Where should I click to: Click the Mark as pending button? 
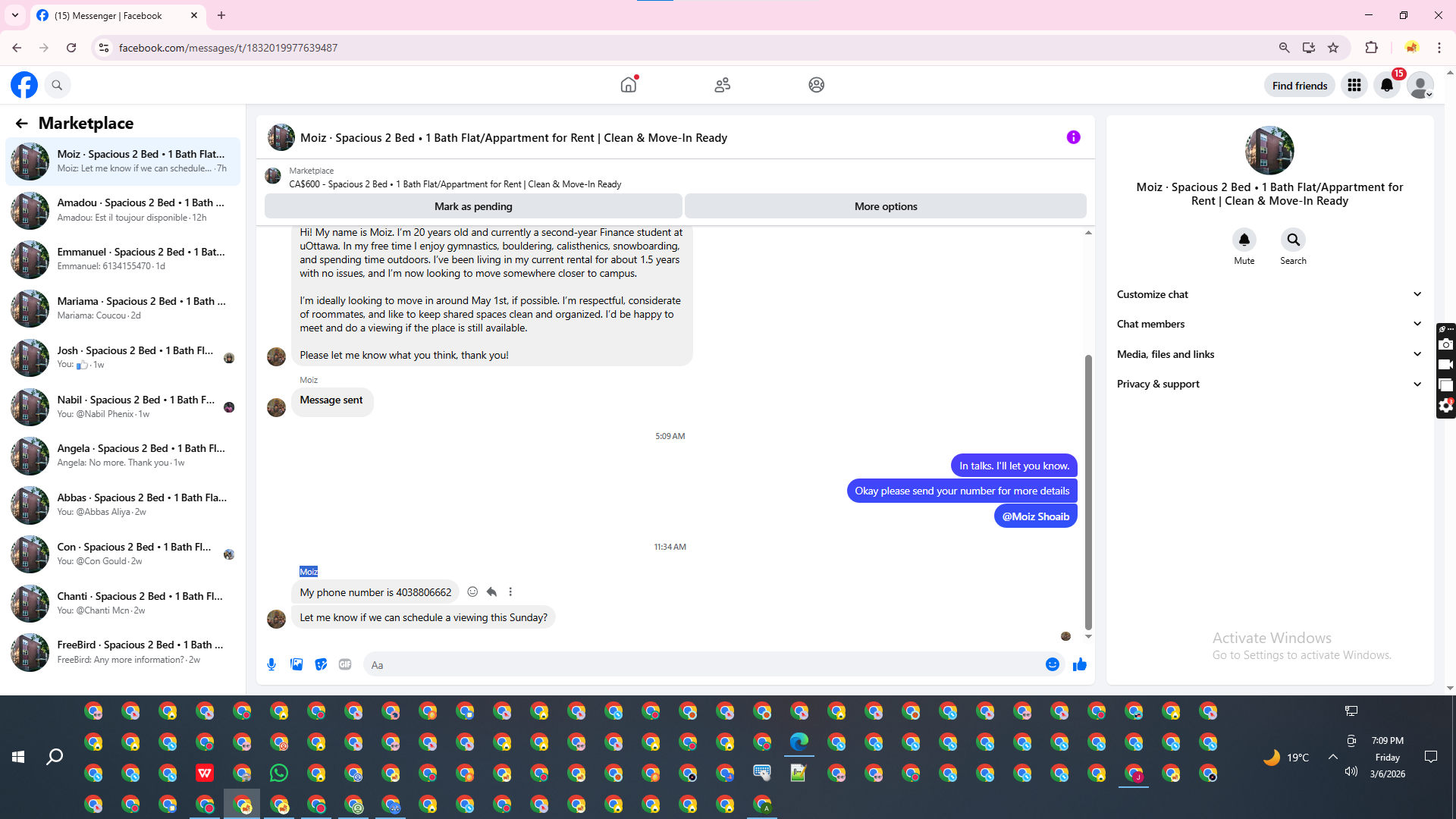[x=473, y=206]
